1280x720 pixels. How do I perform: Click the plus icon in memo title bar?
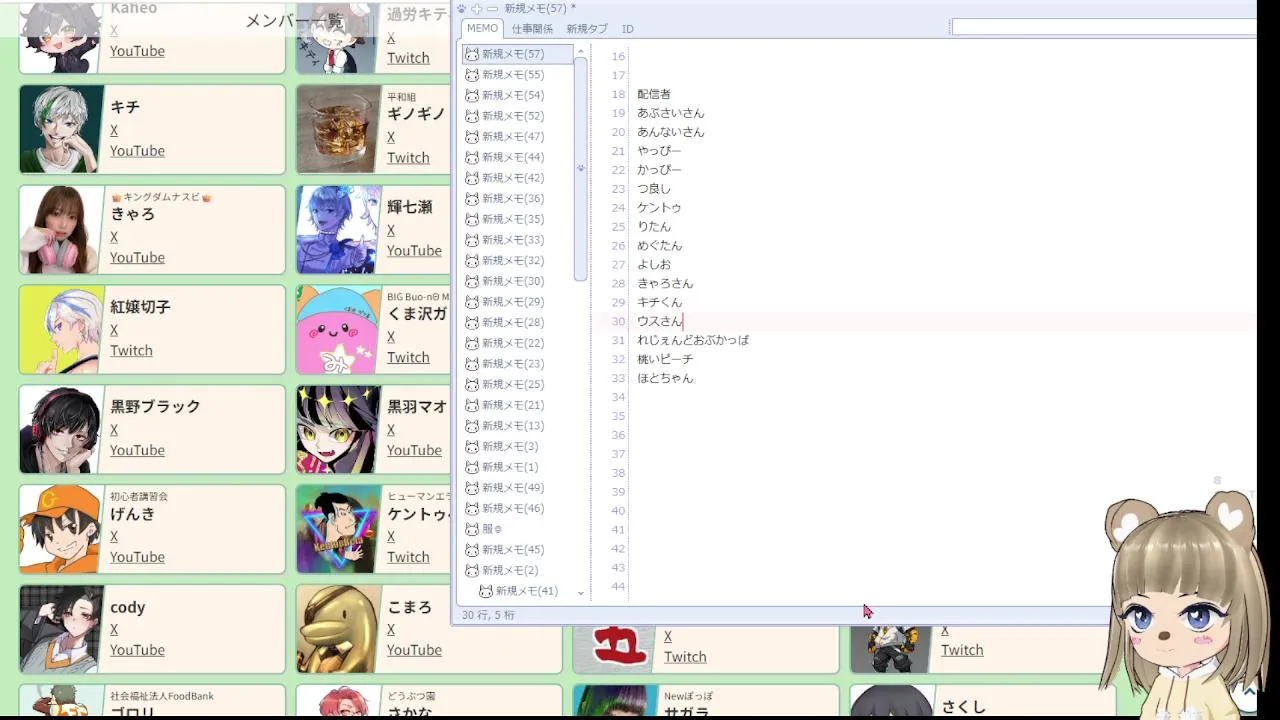(x=476, y=8)
